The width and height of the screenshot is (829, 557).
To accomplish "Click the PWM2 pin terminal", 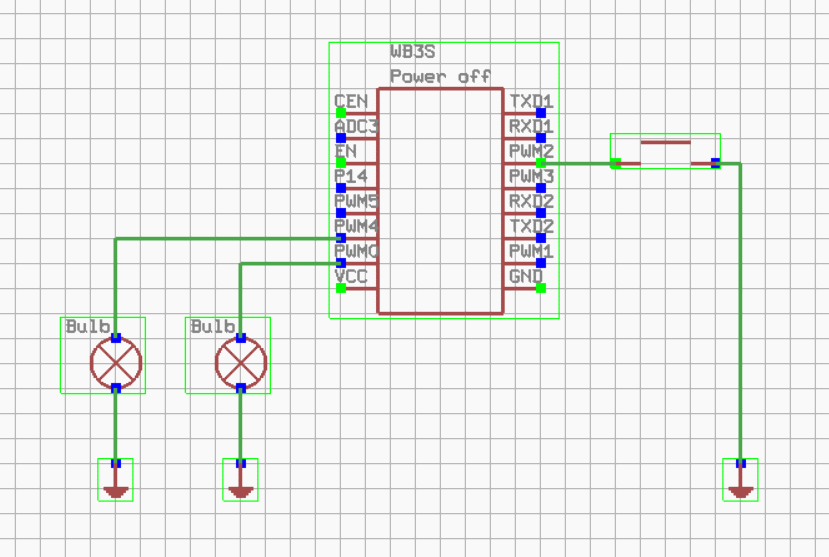I will pyautogui.click(x=541, y=163).
